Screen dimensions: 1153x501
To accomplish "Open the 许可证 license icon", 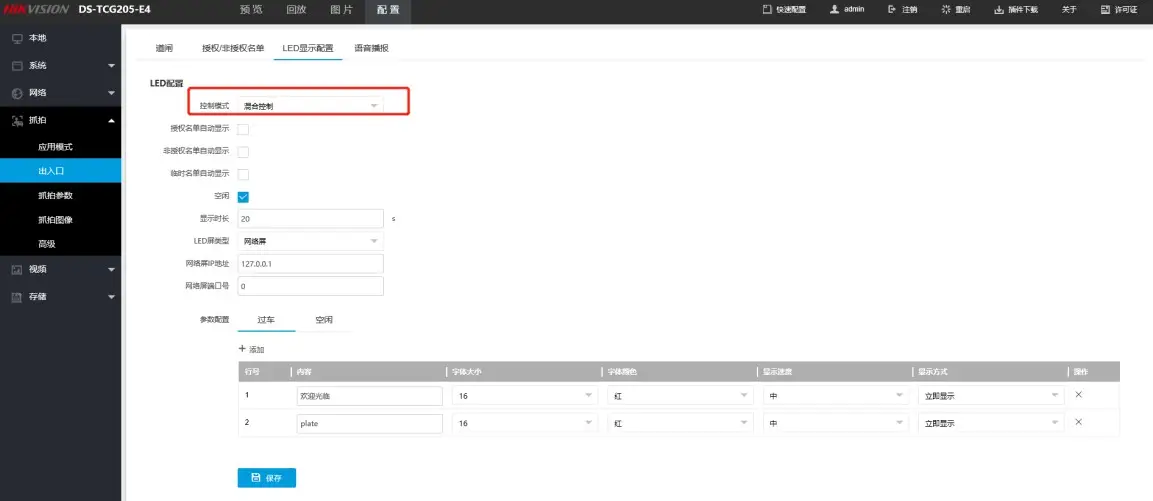I will tap(1104, 9).
